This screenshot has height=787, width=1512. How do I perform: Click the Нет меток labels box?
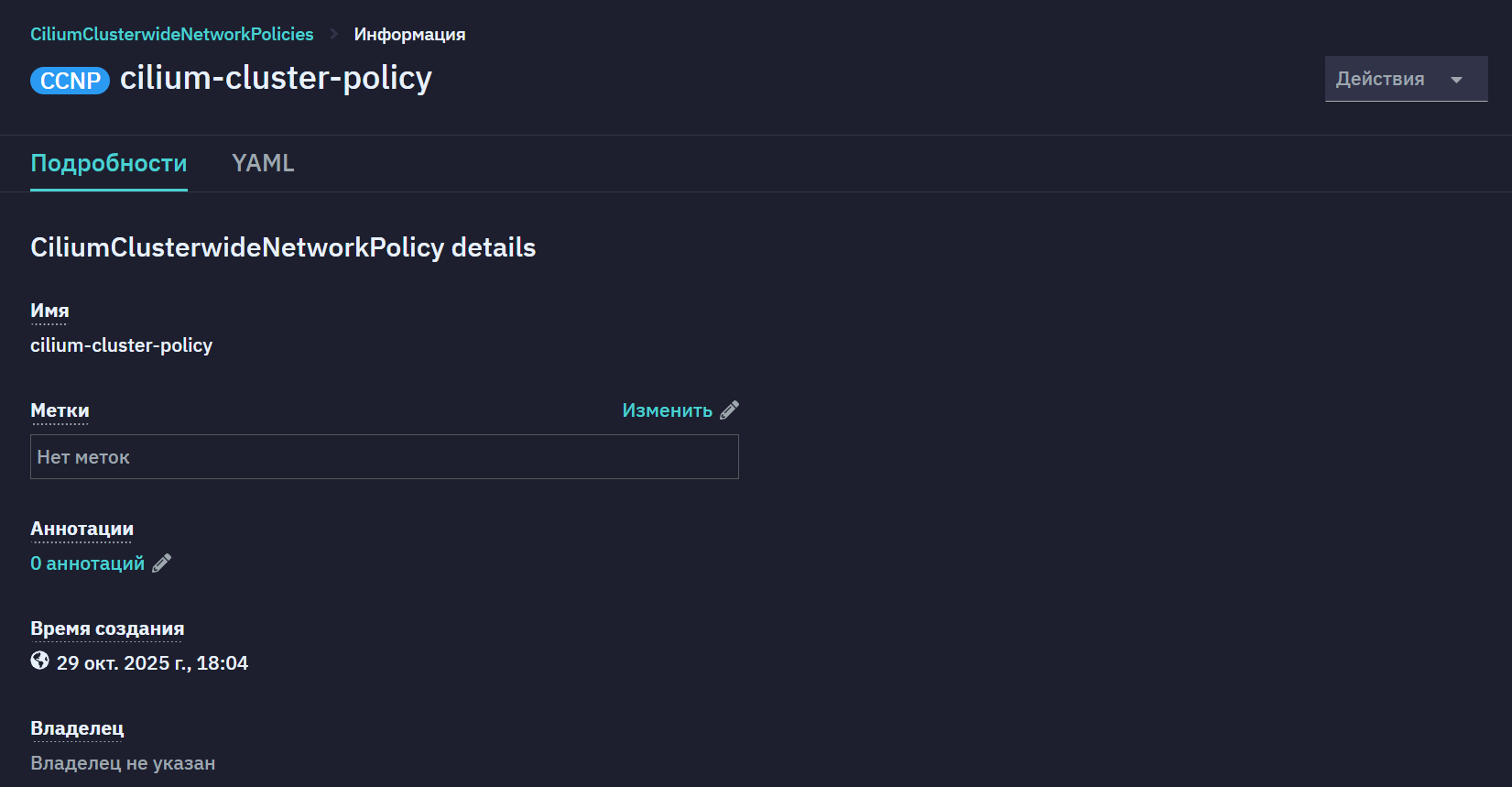pos(385,456)
